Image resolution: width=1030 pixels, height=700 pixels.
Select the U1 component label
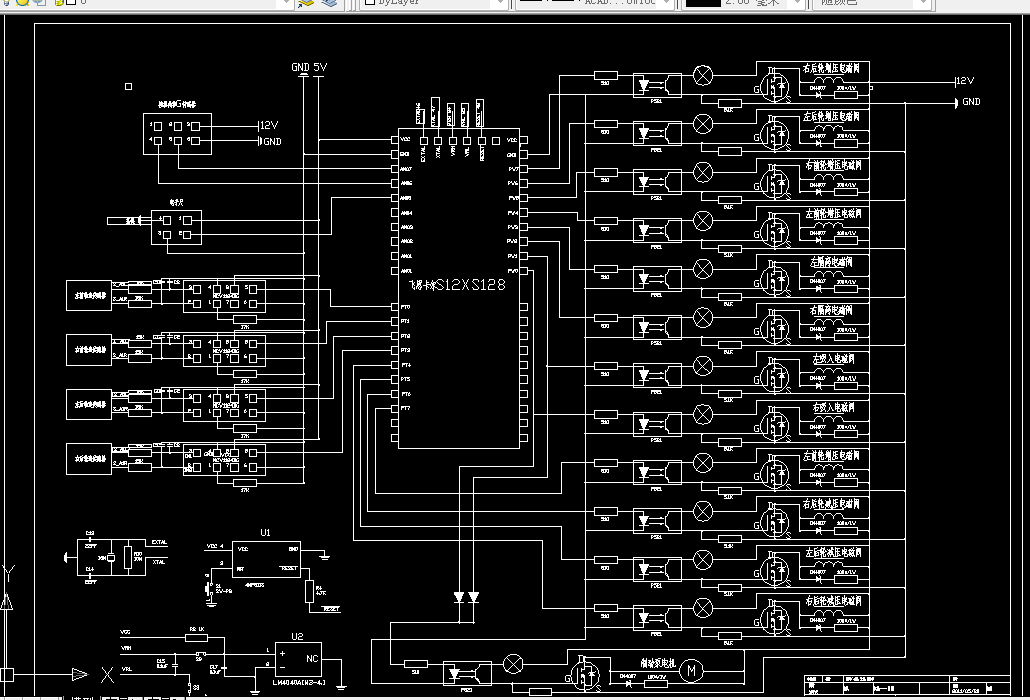pyautogui.click(x=265, y=533)
